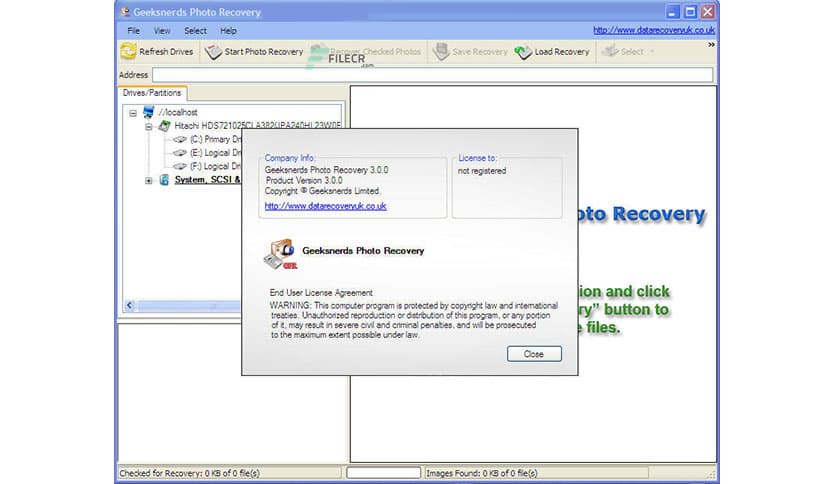Click the title bar application icon
836x484 pixels.
(x=125, y=12)
